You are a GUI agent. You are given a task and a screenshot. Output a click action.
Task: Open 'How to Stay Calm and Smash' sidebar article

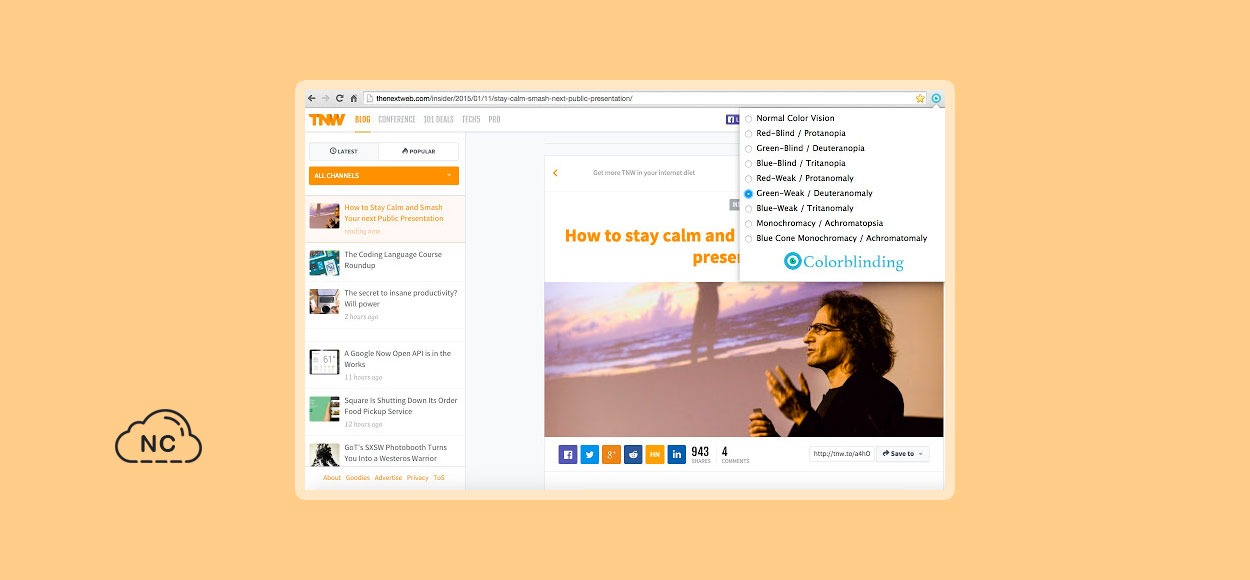(x=394, y=213)
